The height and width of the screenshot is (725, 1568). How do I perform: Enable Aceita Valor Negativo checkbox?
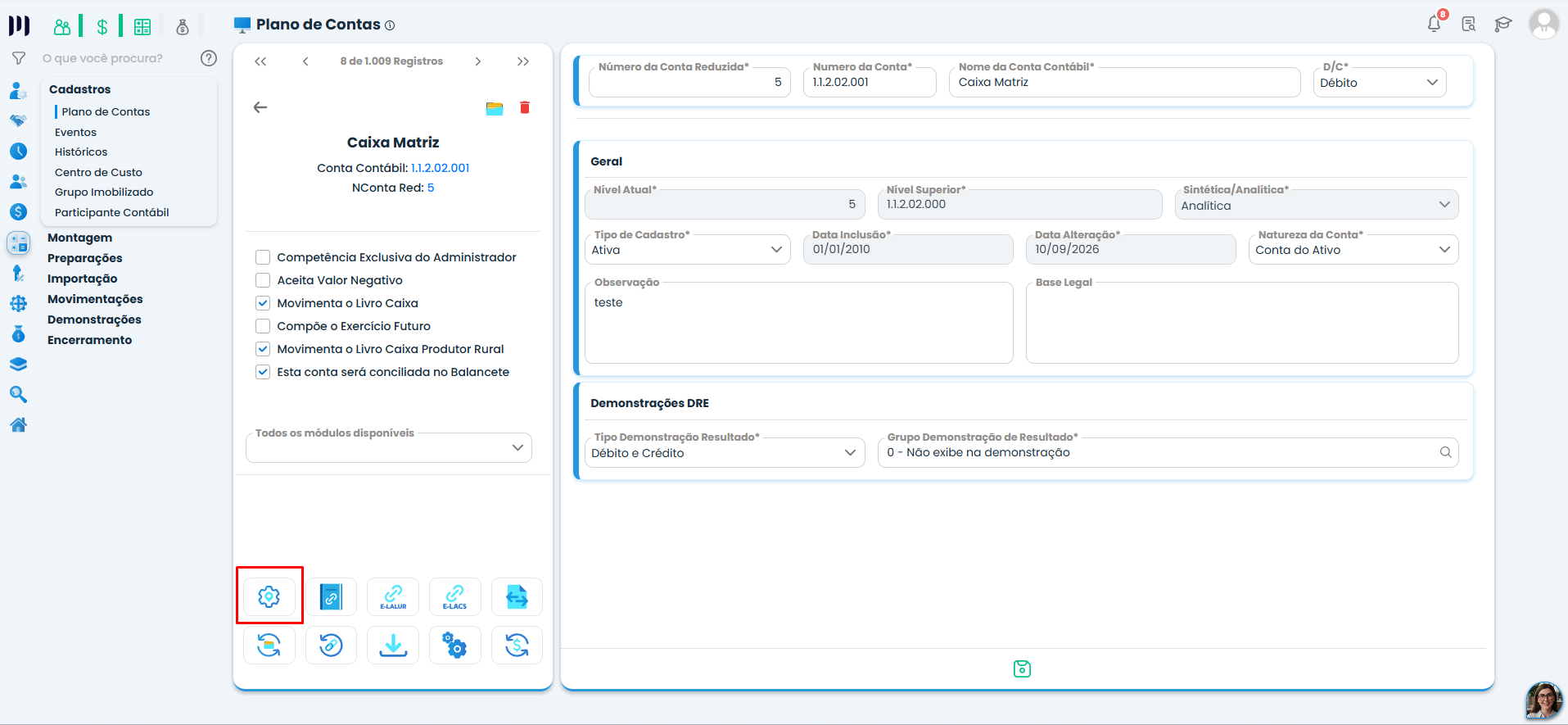(263, 280)
